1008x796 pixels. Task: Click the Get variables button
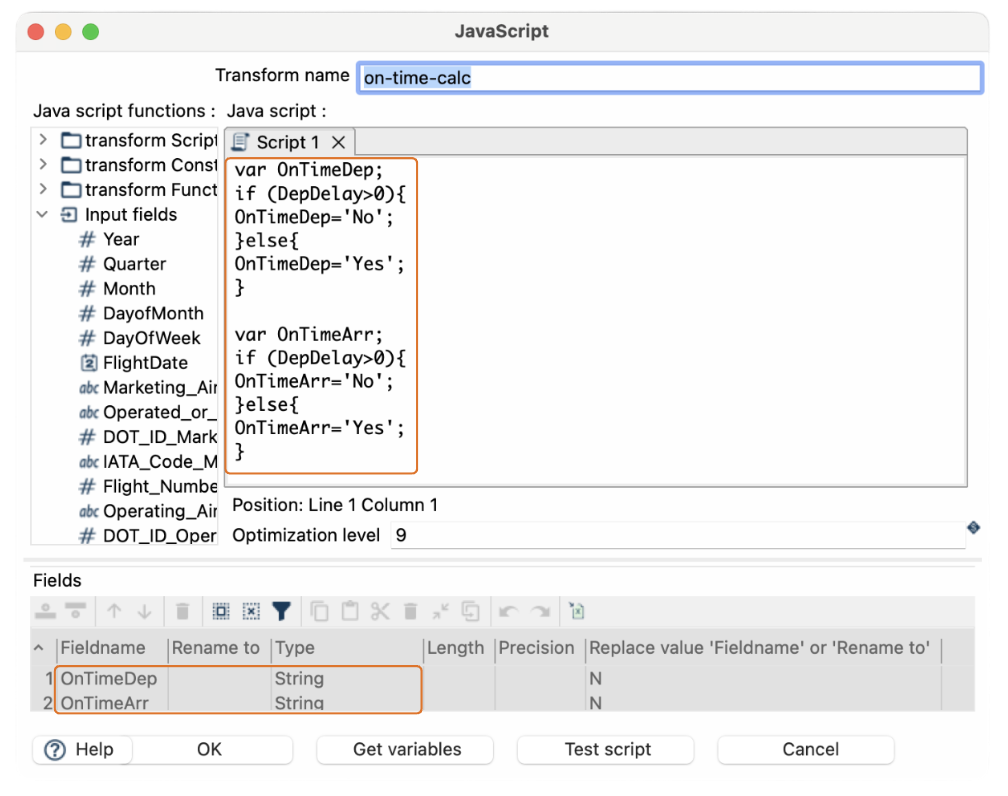[x=407, y=750]
